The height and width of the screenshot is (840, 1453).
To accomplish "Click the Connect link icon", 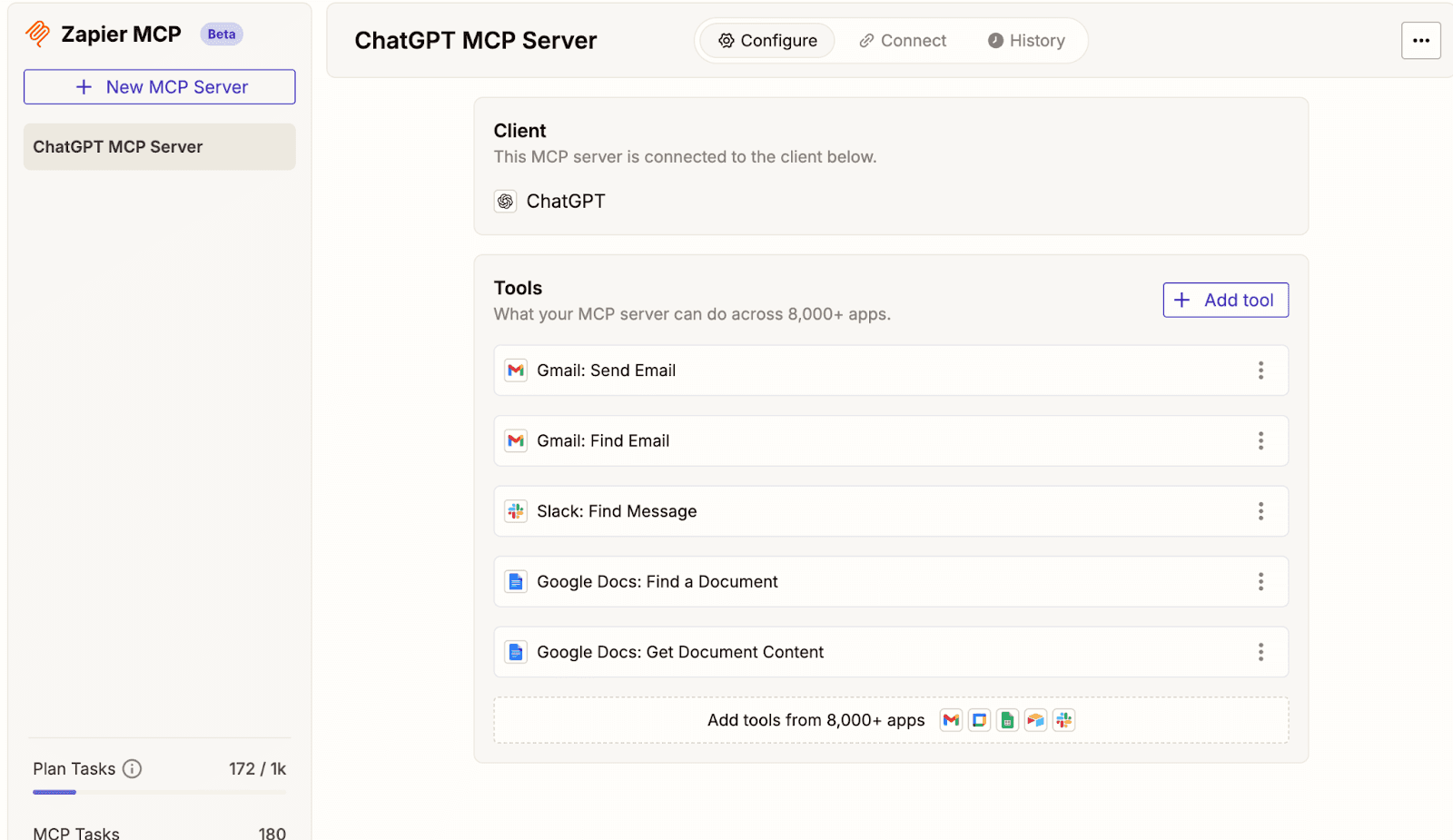I will (866, 41).
